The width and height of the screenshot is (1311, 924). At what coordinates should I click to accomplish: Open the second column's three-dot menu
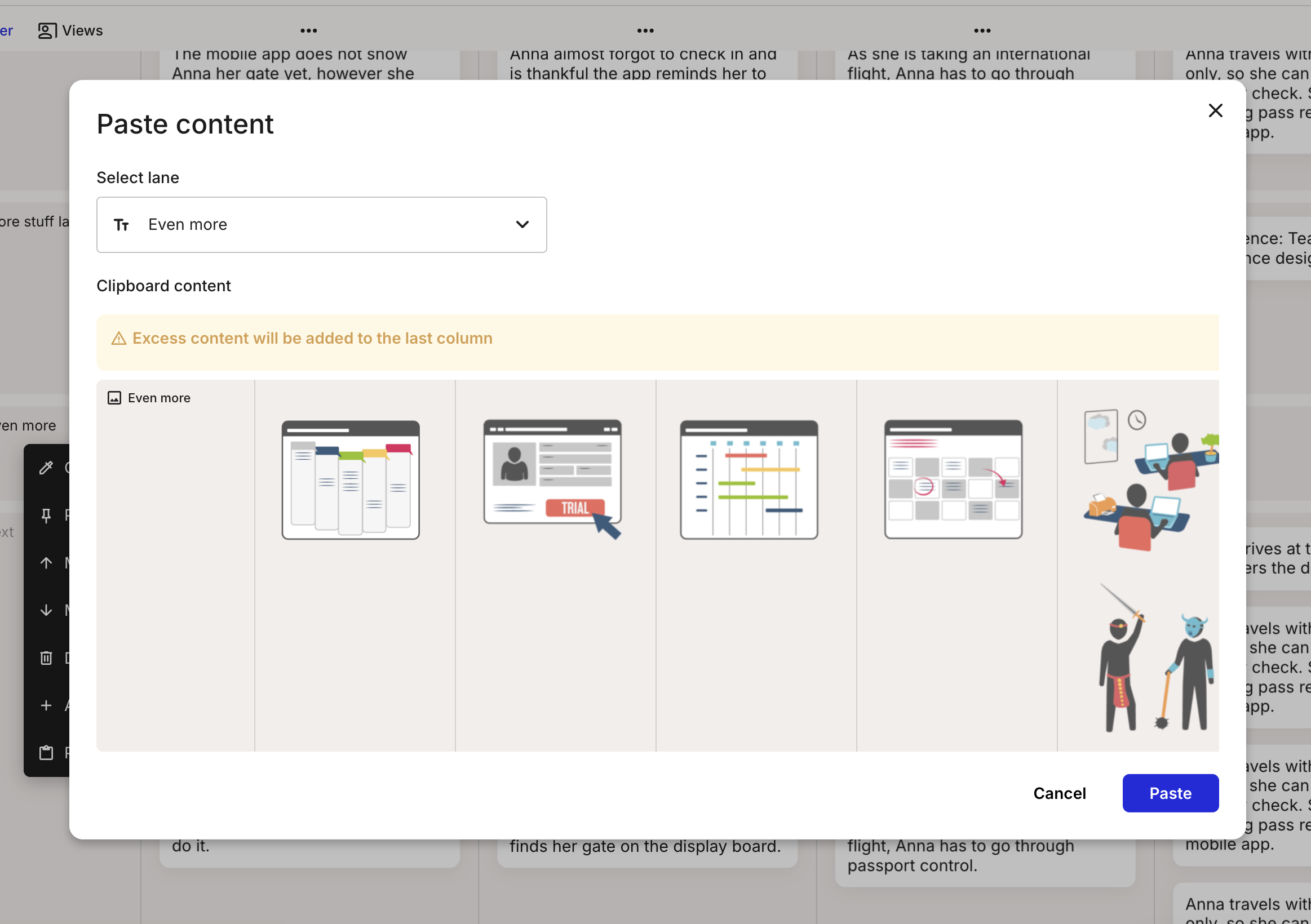point(645,30)
